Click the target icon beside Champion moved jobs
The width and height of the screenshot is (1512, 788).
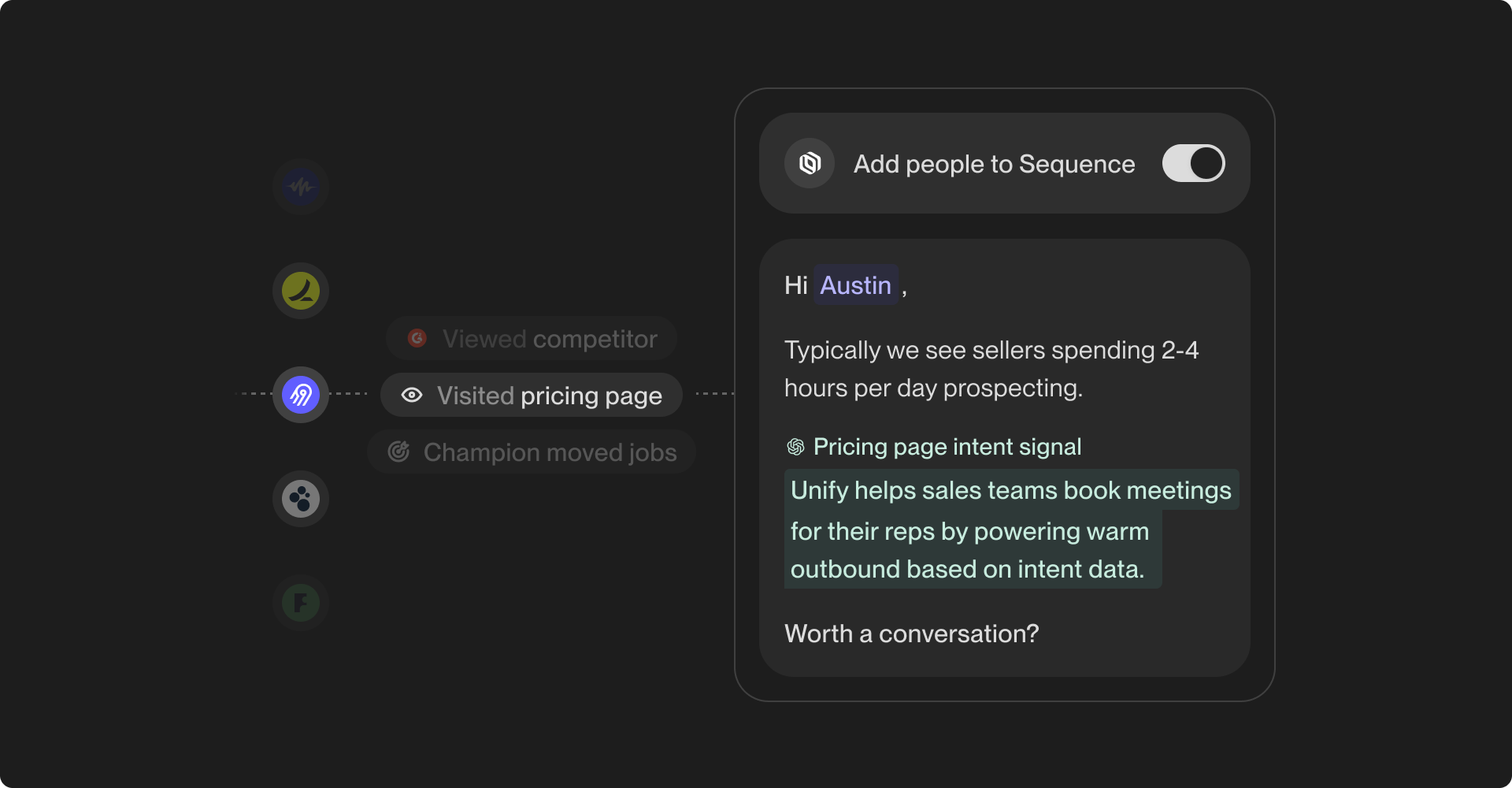coord(399,452)
